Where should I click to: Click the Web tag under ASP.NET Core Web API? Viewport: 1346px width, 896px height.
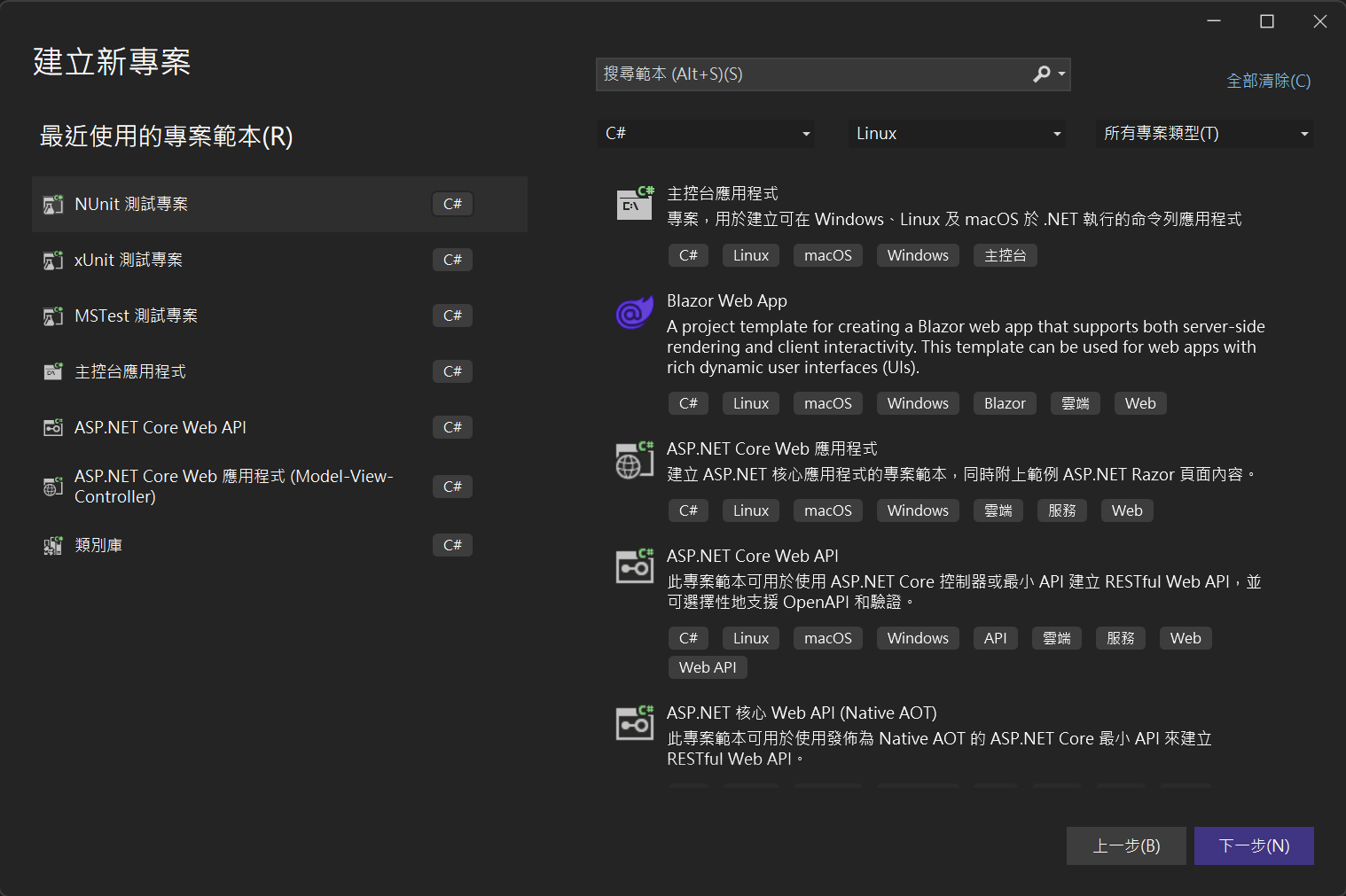tap(1186, 639)
